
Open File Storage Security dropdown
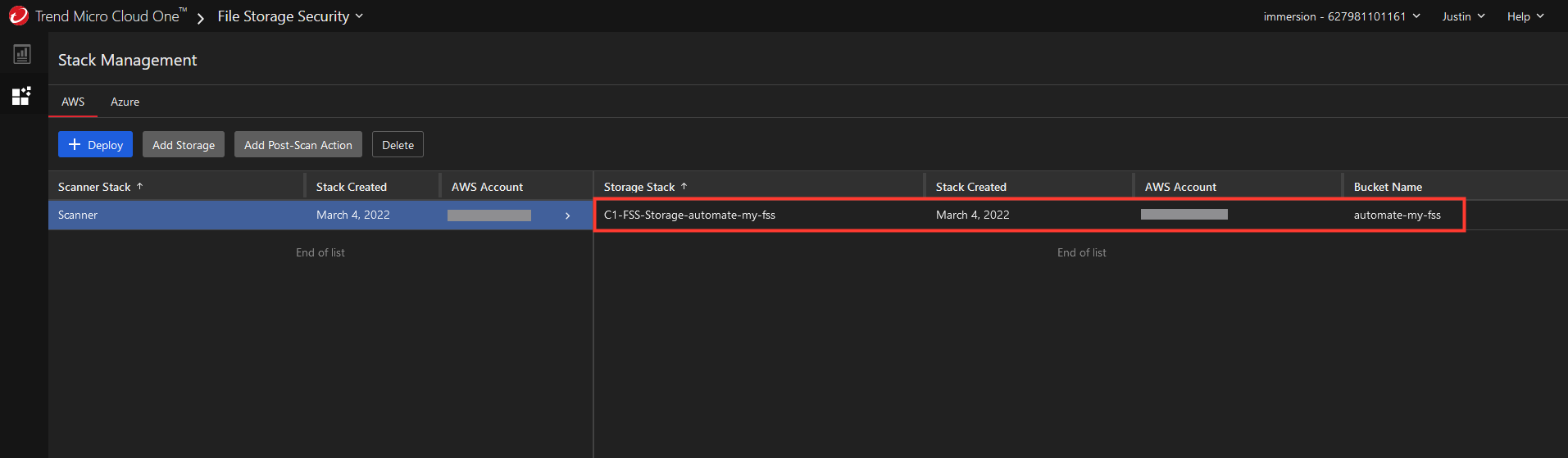point(290,16)
